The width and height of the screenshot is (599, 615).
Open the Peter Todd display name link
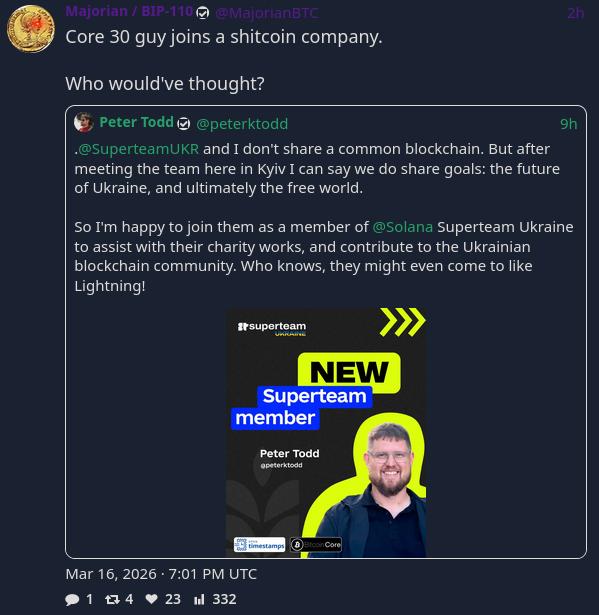coord(136,122)
